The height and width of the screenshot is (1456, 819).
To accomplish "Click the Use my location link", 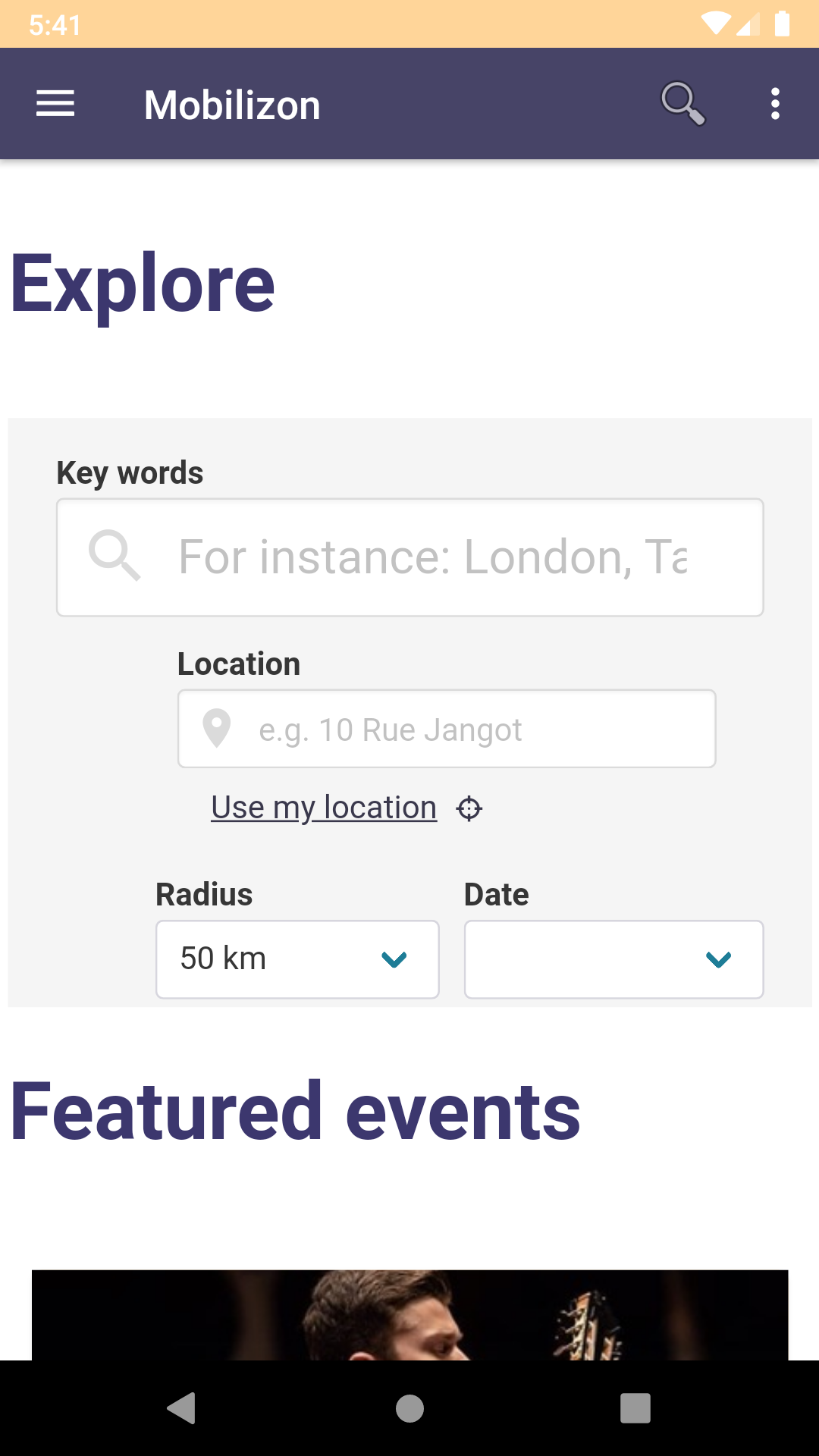I will (x=324, y=808).
